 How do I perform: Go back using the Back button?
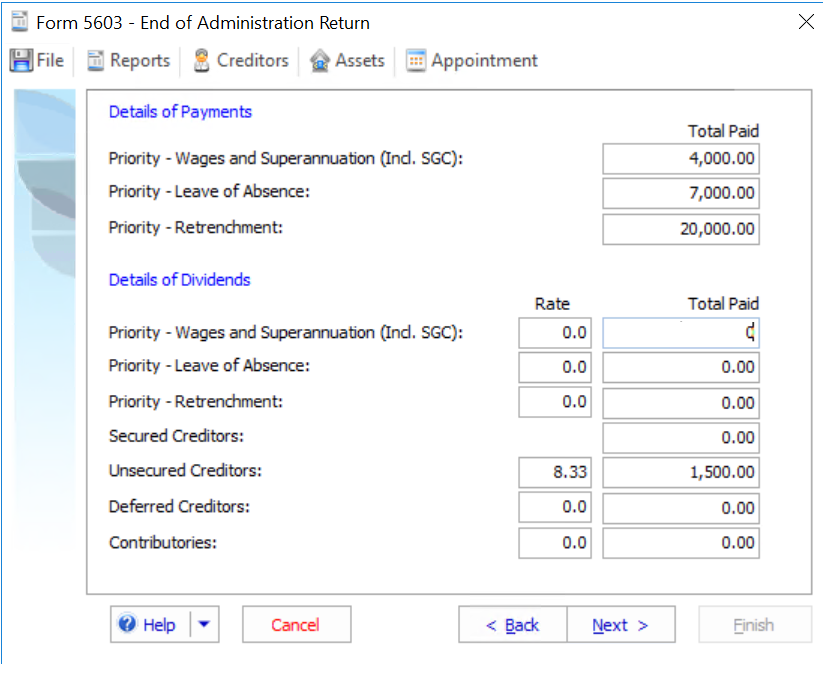(x=512, y=624)
